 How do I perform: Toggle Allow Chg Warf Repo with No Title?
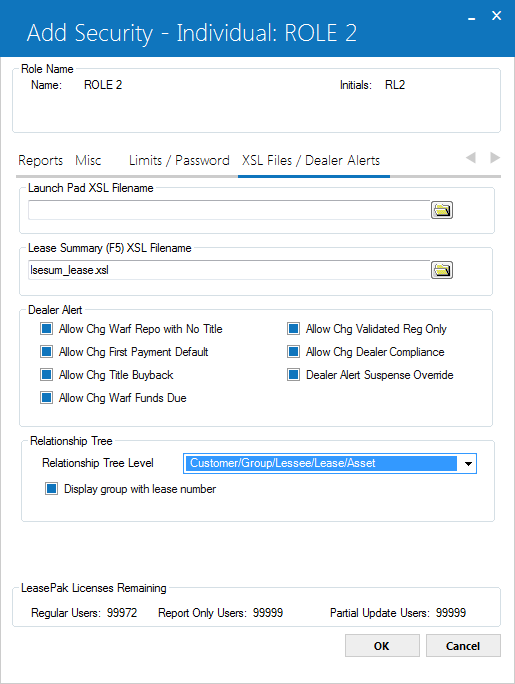pyautogui.click(x=47, y=328)
